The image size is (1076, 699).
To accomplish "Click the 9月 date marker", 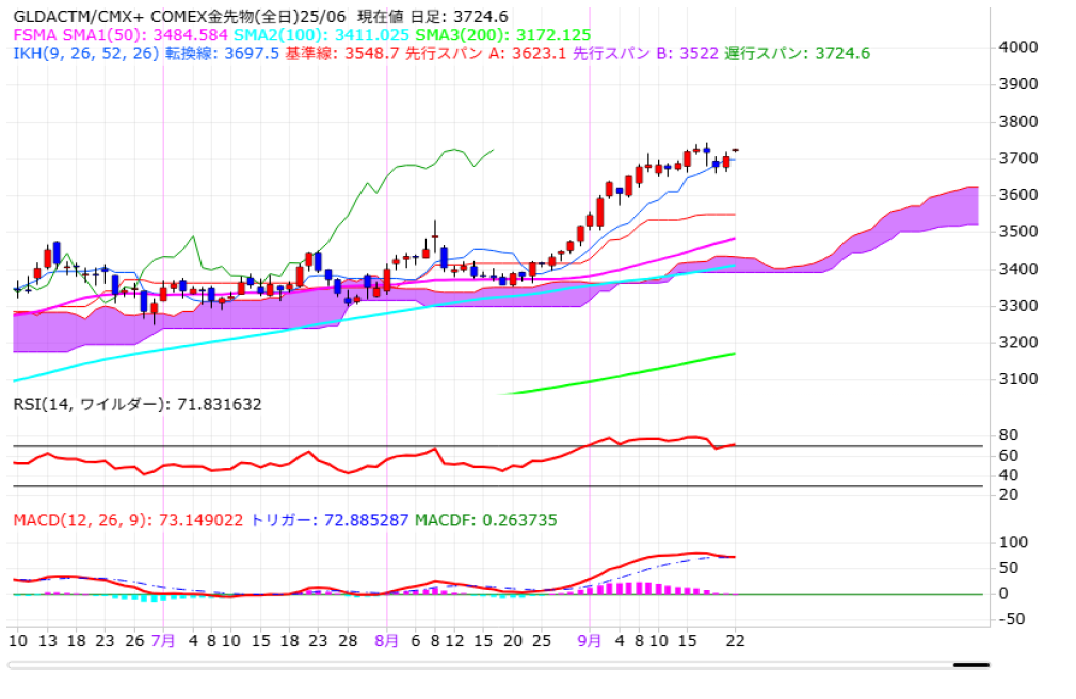I will point(590,640).
